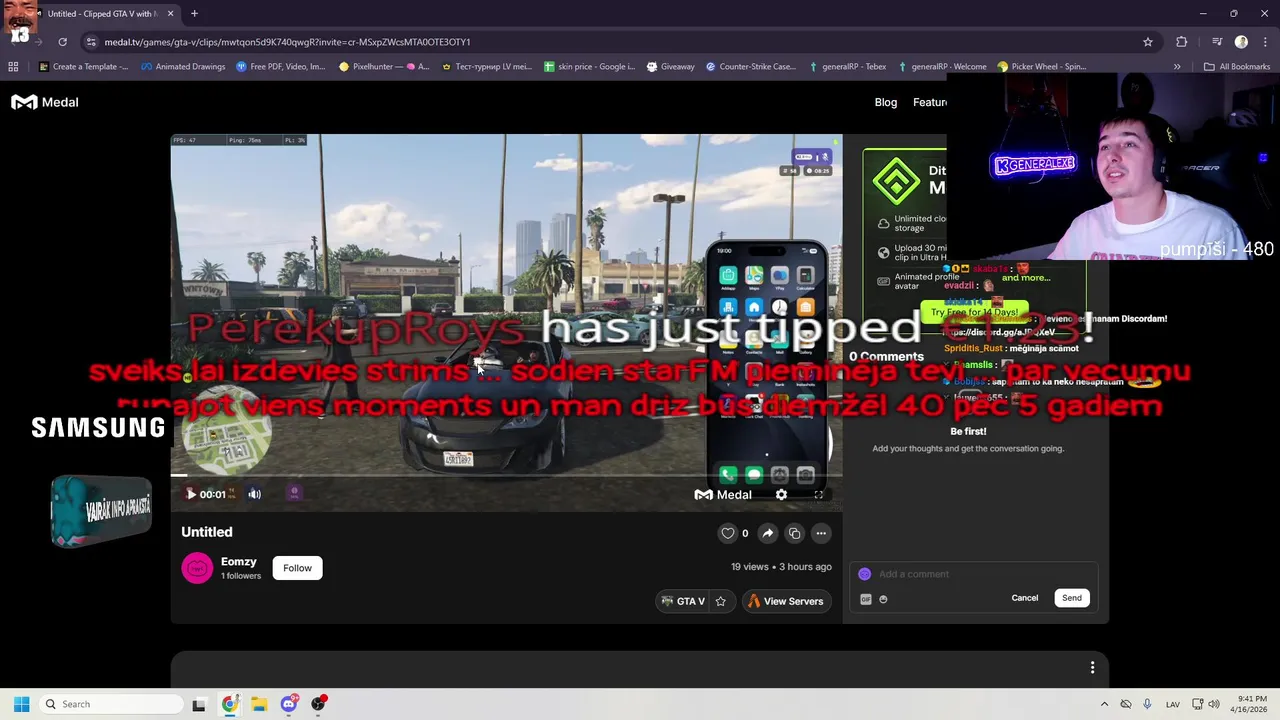This screenshot has height=720, width=1280.
Task: Open three-dot menu on lower panel
Action: tap(1092, 667)
